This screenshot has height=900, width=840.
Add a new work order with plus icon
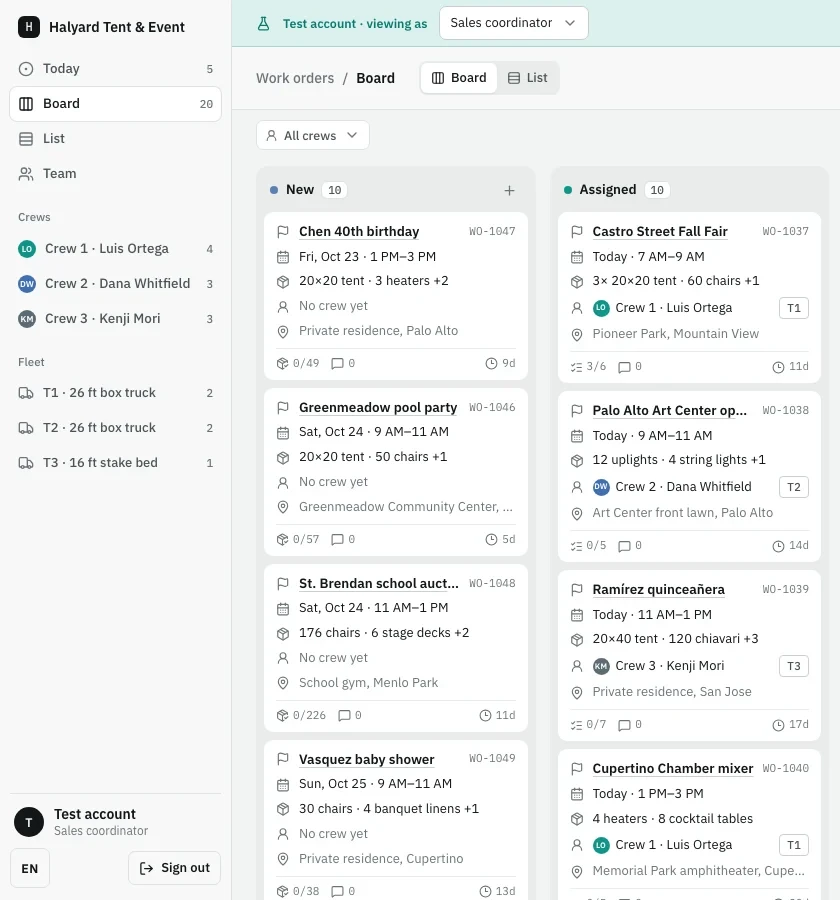point(509,191)
